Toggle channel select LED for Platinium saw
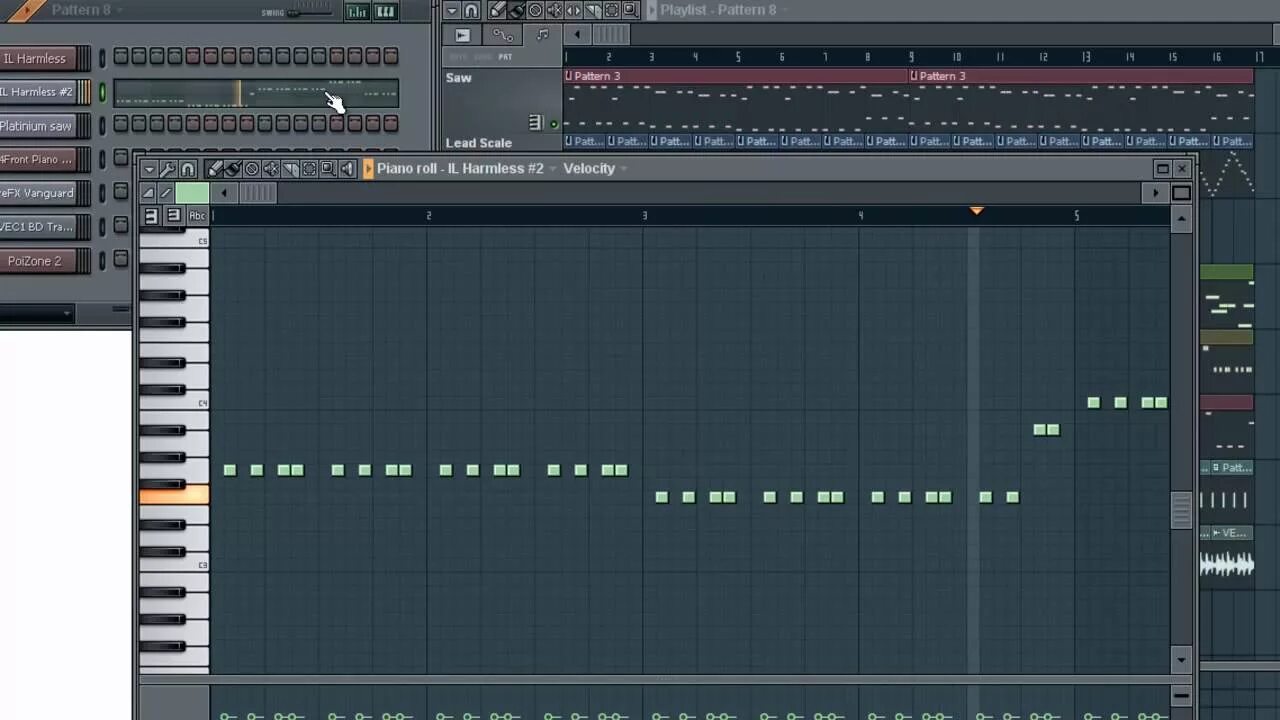Viewport: 1280px width, 720px height. (101, 126)
